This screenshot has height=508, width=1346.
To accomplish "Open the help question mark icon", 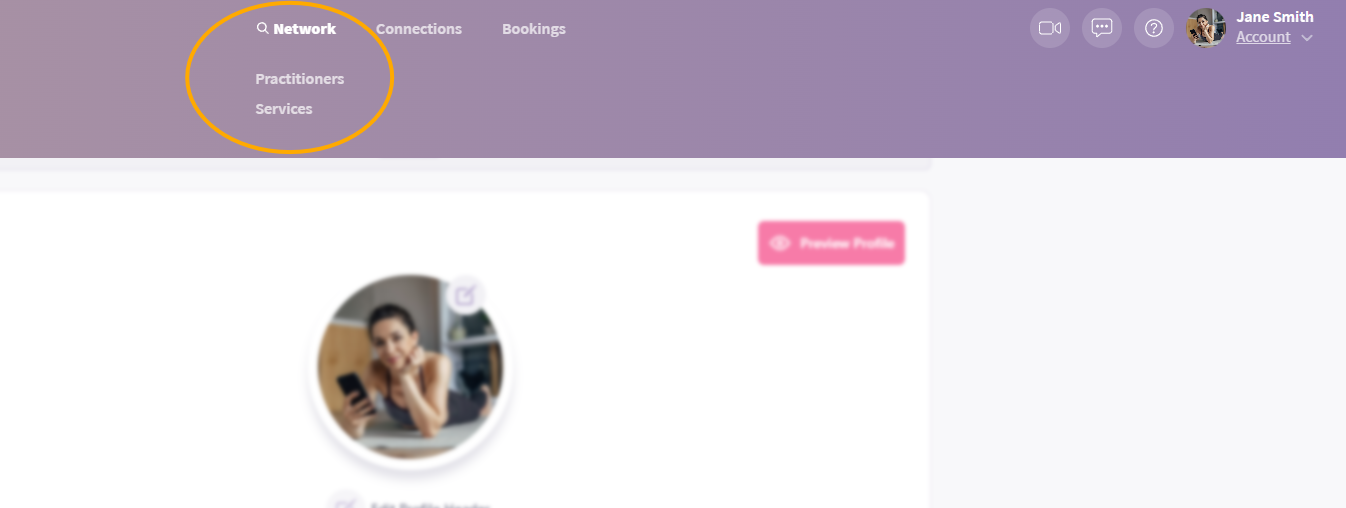I will [1154, 28].
